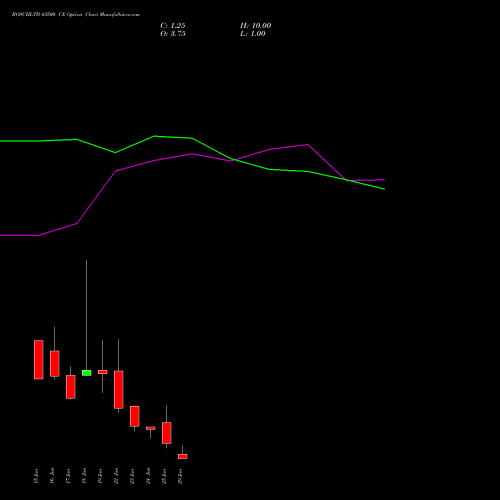
Task: Click the low price value L: 1.00
Action: (x=253, y=34)
